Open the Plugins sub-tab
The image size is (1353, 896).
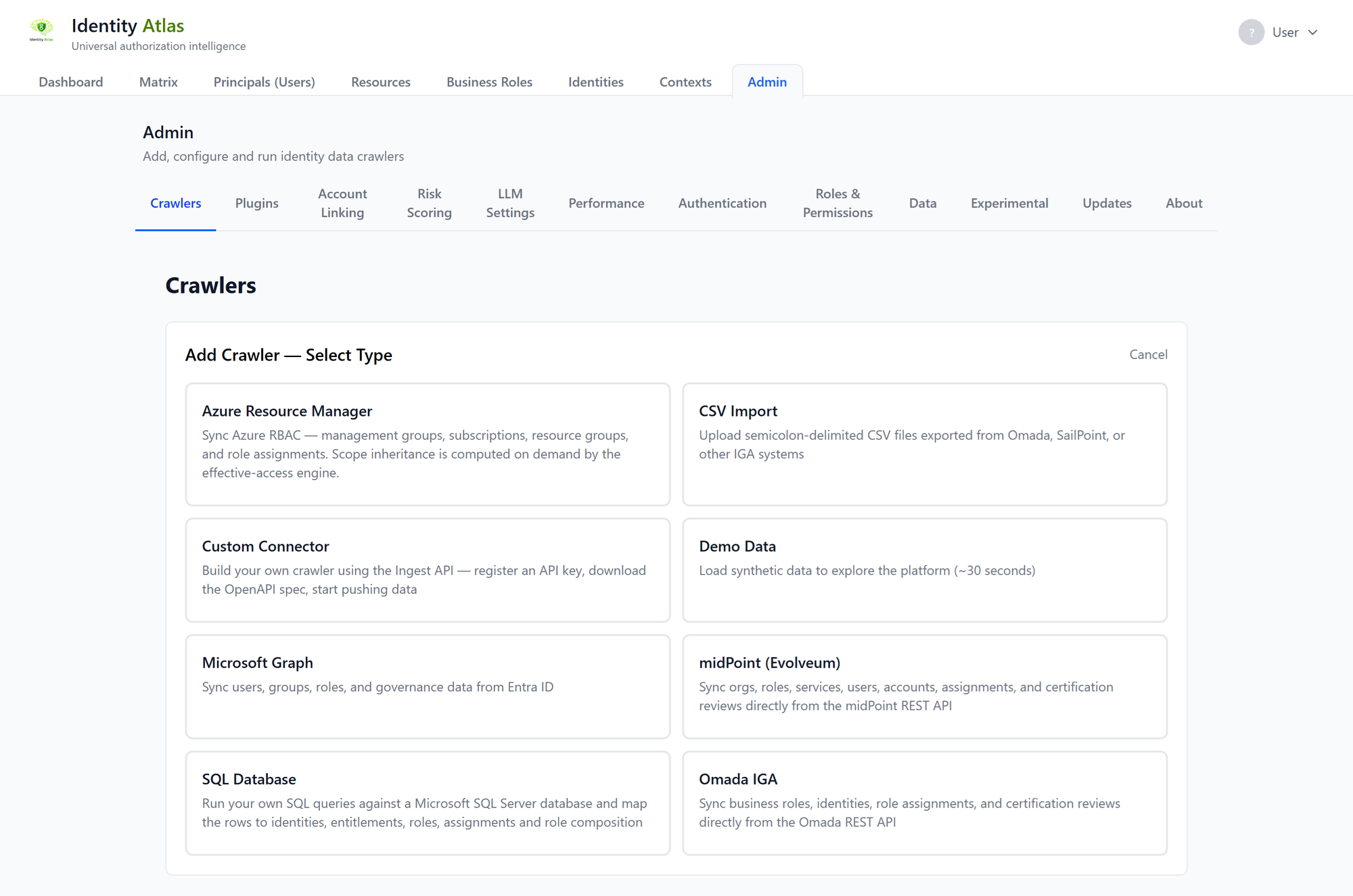pyautogui.click(x=257, y=203)
